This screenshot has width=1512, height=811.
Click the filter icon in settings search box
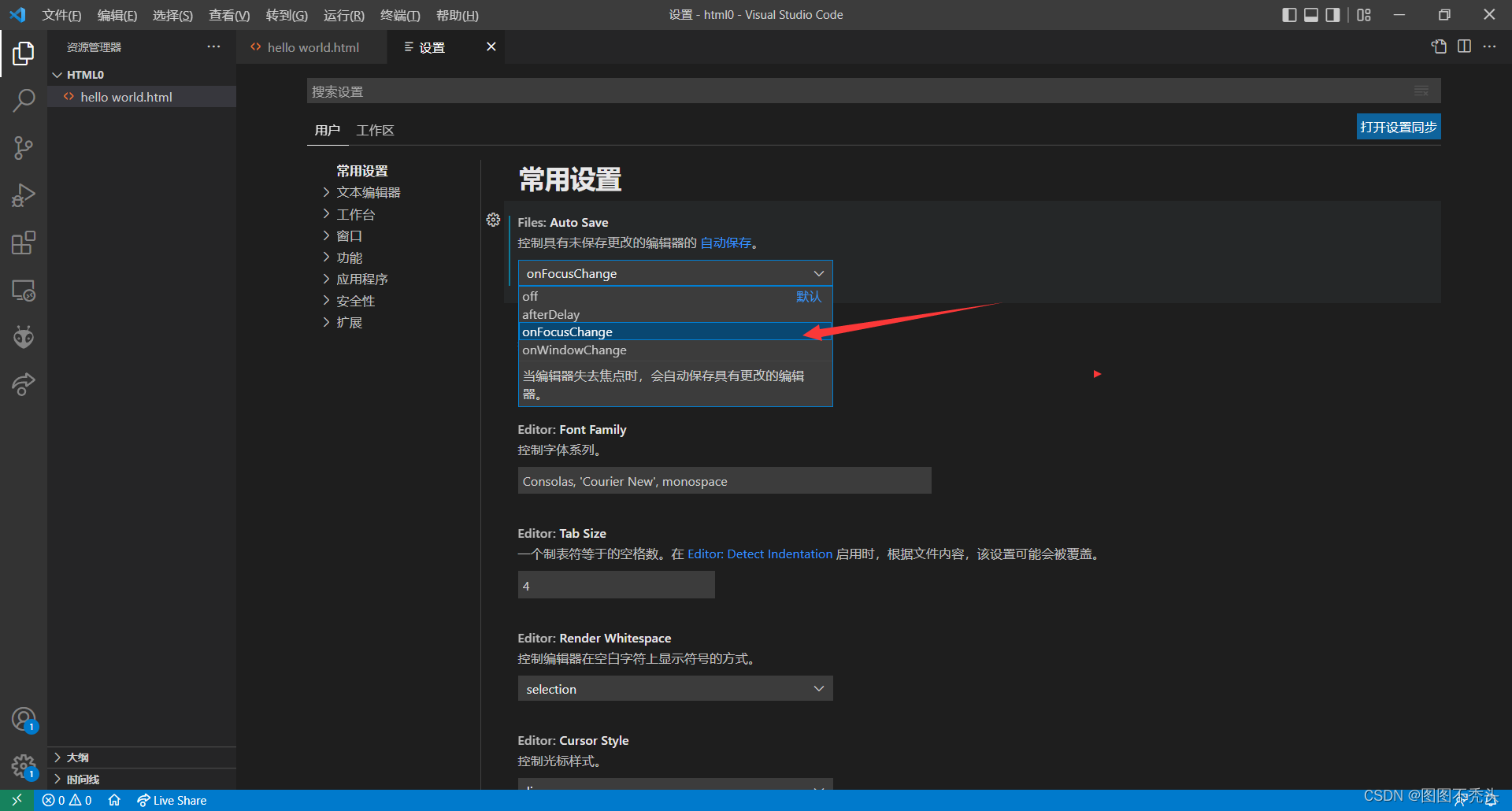point(1421,91)
